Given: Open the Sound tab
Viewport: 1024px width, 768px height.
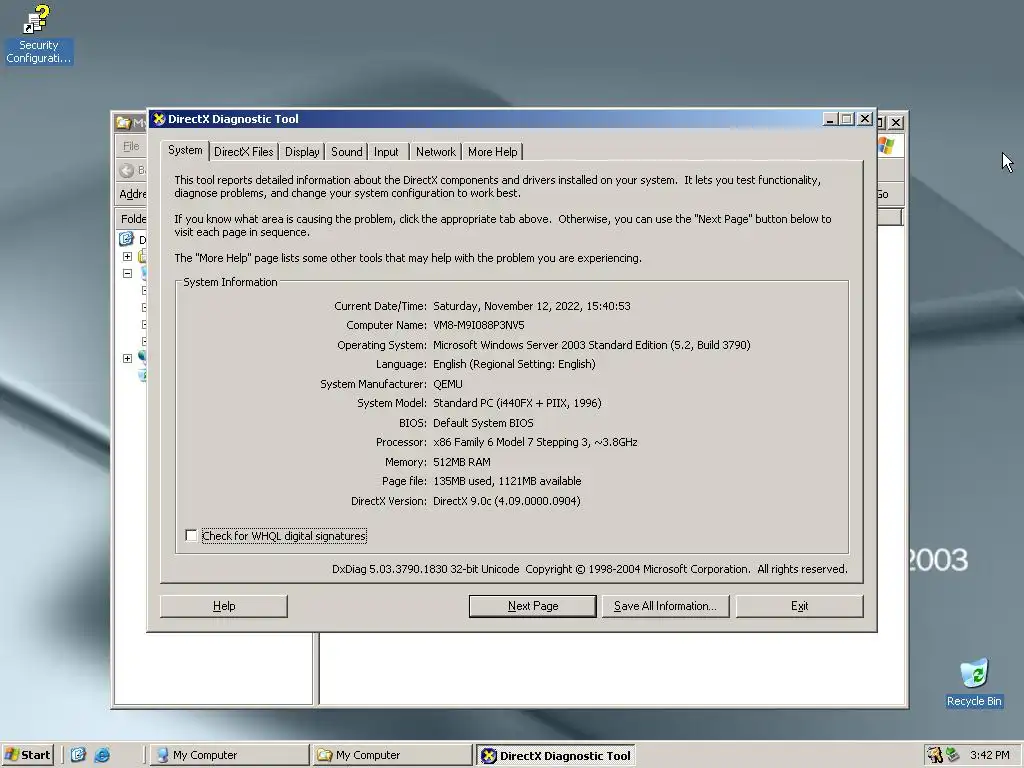Looking at the screenshot, I should pos(346,152).
